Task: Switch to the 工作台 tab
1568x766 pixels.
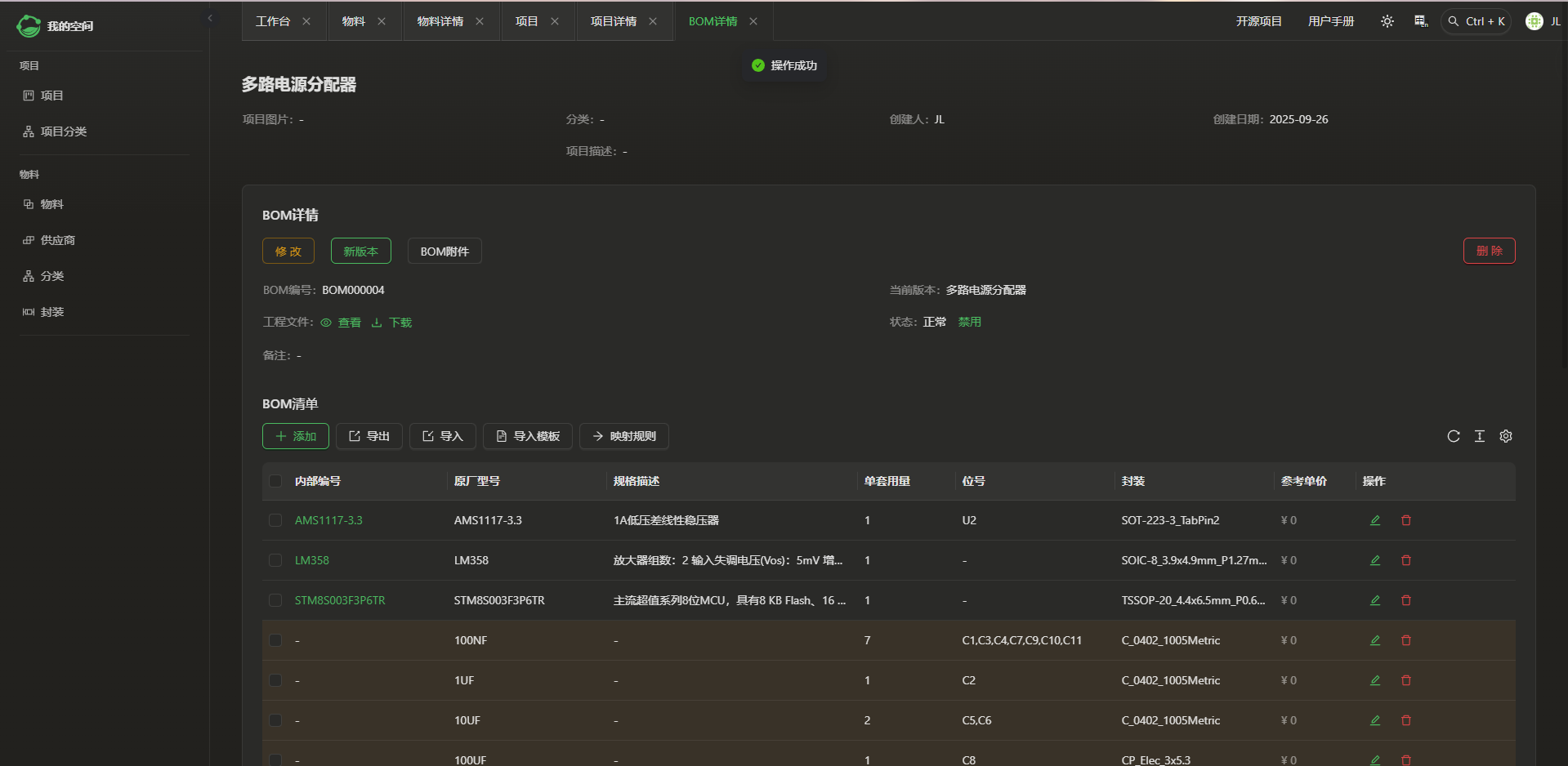Action: 272,21
